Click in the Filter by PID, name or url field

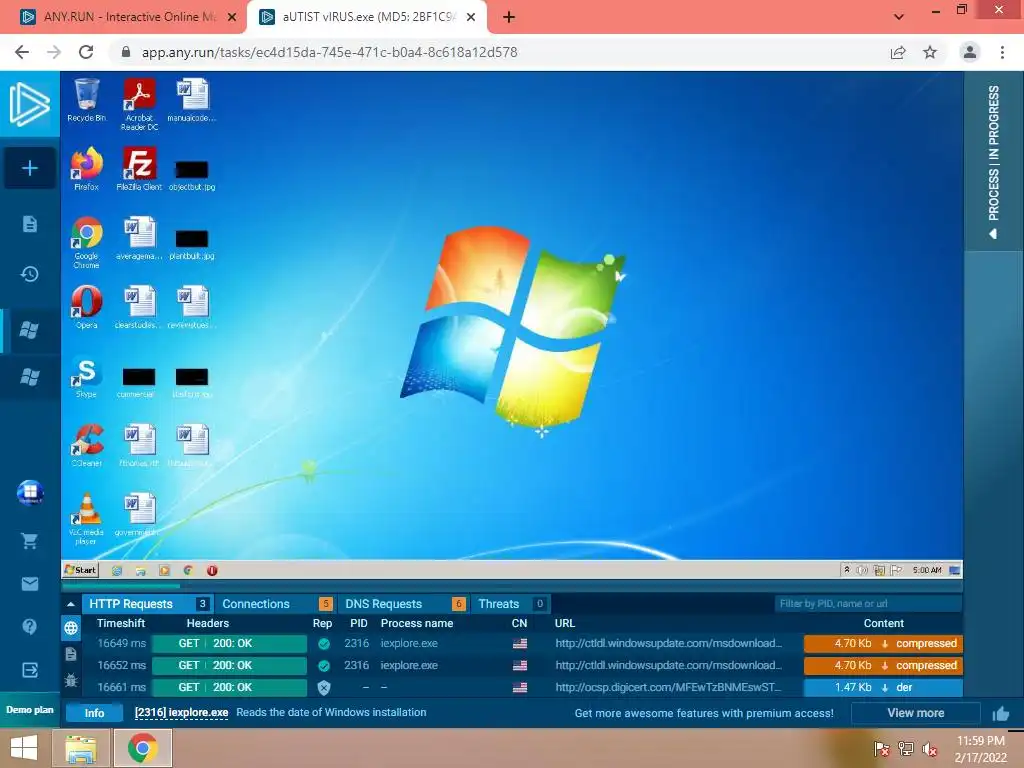868,603
